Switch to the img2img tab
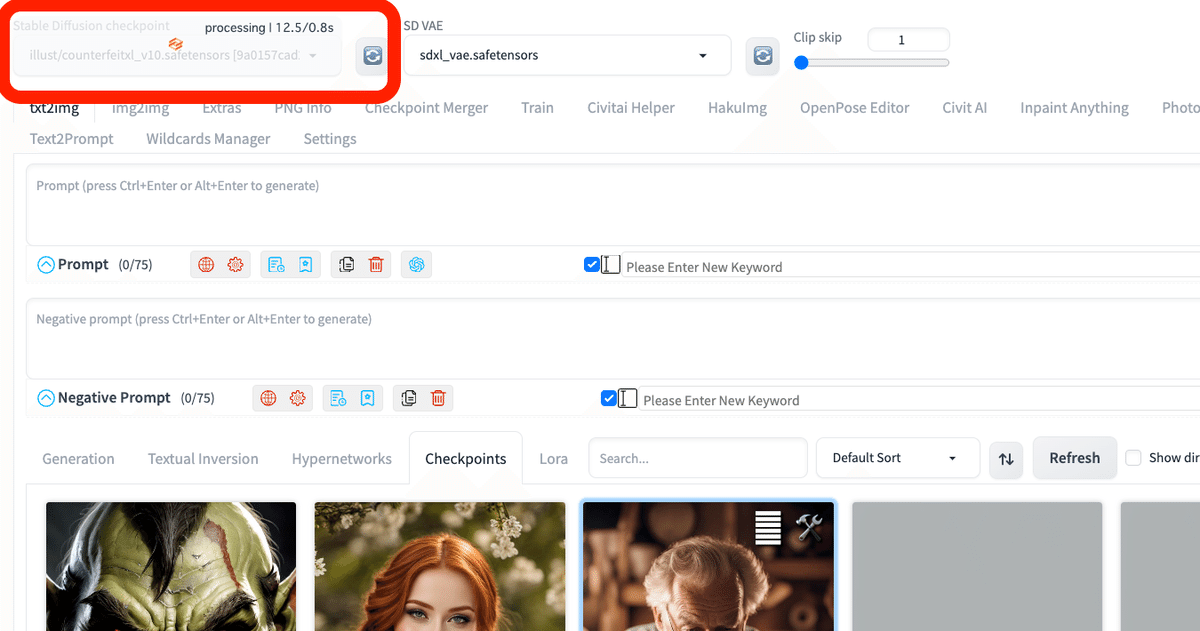 [140, 108]
